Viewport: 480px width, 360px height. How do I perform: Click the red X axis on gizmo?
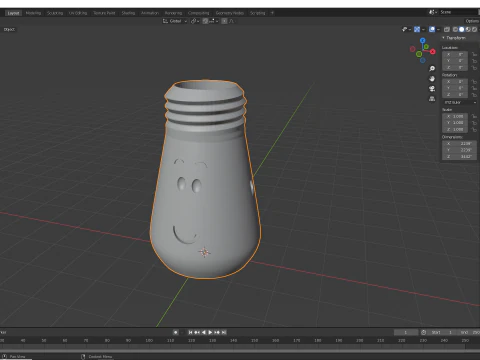(433, 52)
